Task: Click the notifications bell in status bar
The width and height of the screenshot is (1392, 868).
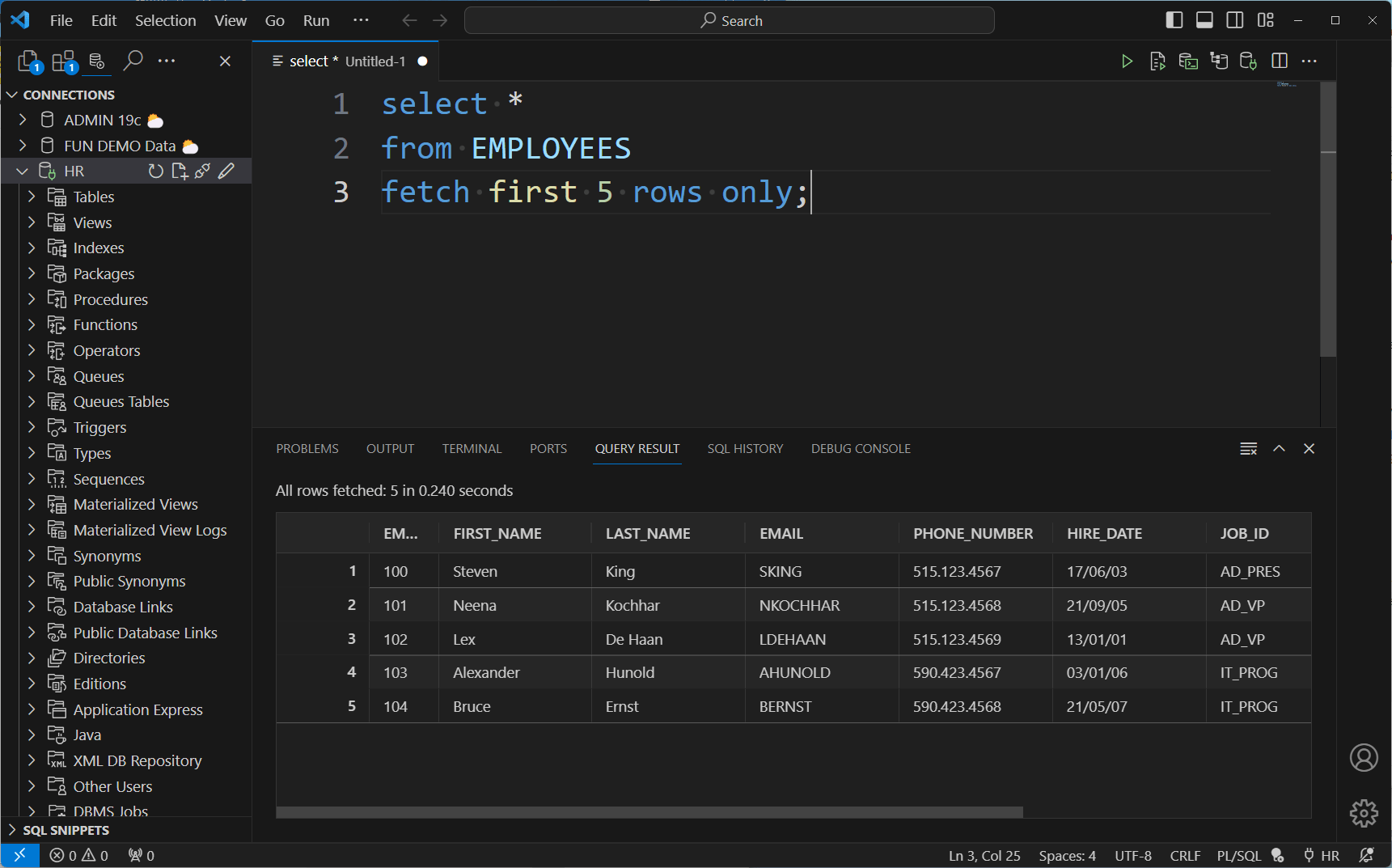Action: point(1367,855)
